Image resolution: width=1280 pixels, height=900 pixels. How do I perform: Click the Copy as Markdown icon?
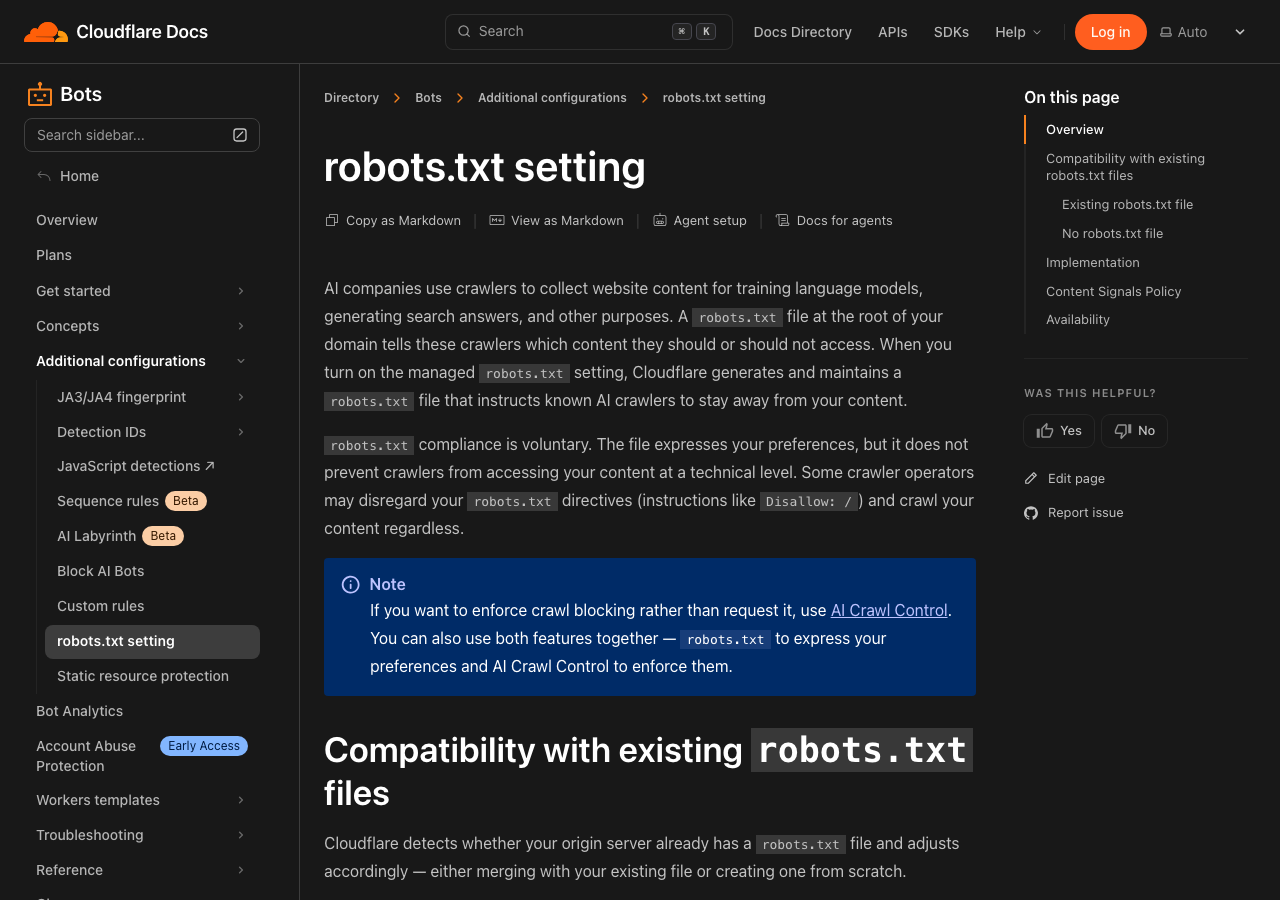click(332, 220)
